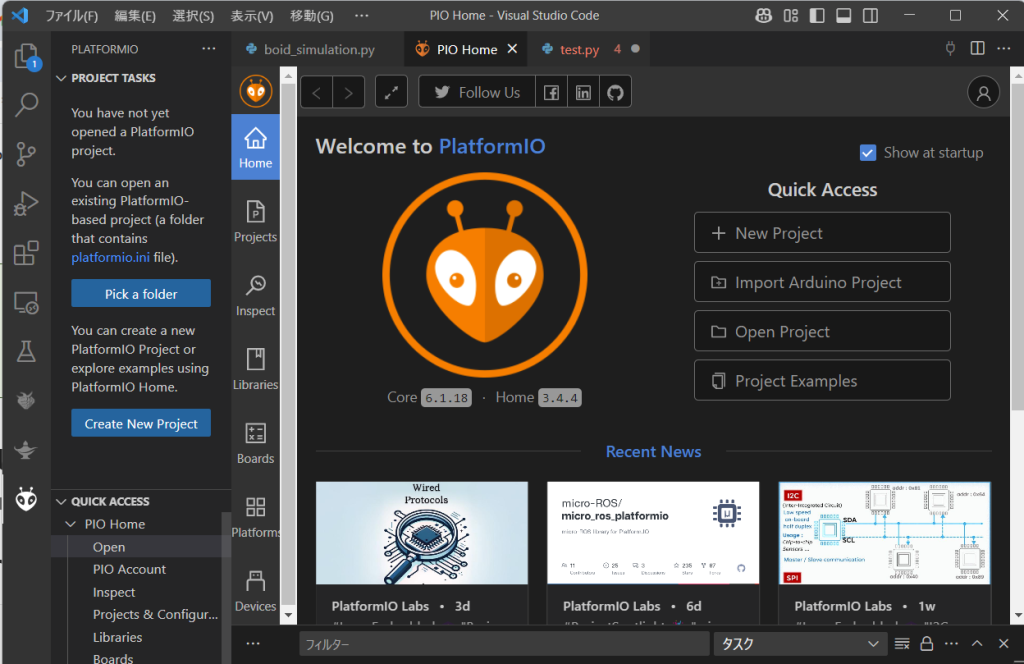Click the フィルター filter input field
The height and width of the screenshot is (664, 1024).
pos(500,644)
